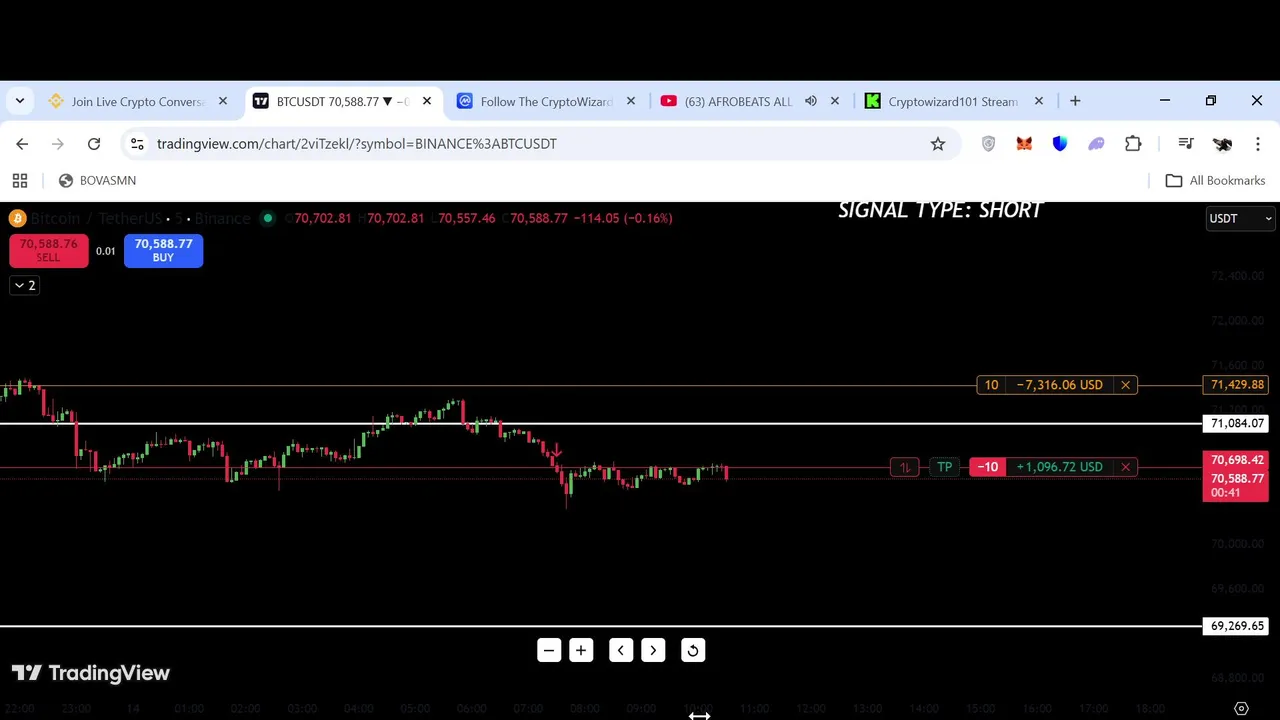This screenshot has height=720, width=1280.
Task: Click the 70,698.42 position price label
Action: click(1237, 460)
